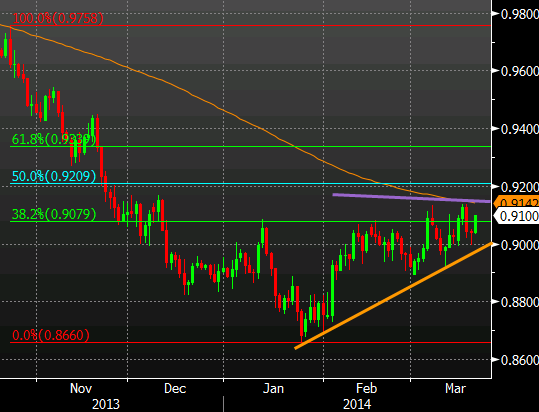The height and width of the screenshot is (412, 539).
Task: Click the 0.9400 price axis label
Action: coord(519,129)
